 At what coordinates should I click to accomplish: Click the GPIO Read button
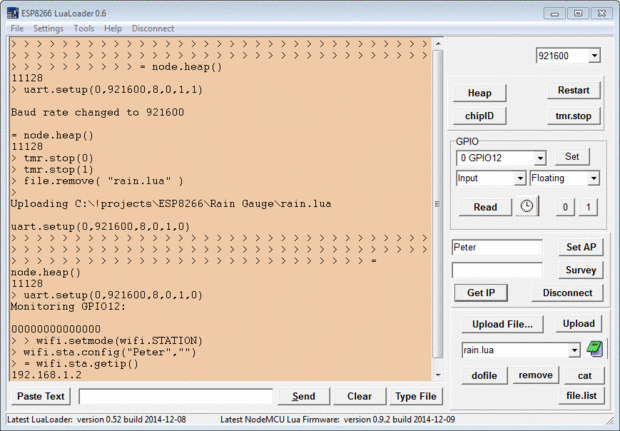coord(485,207)
